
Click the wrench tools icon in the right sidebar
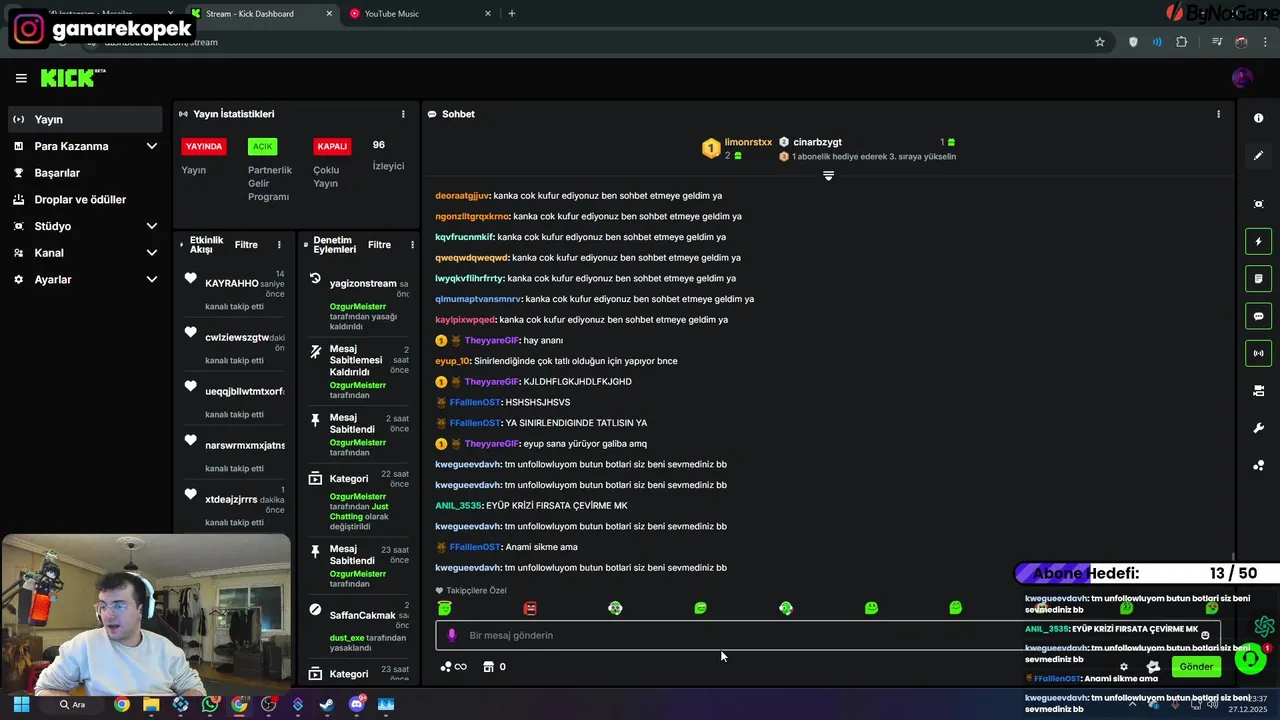1258,428
